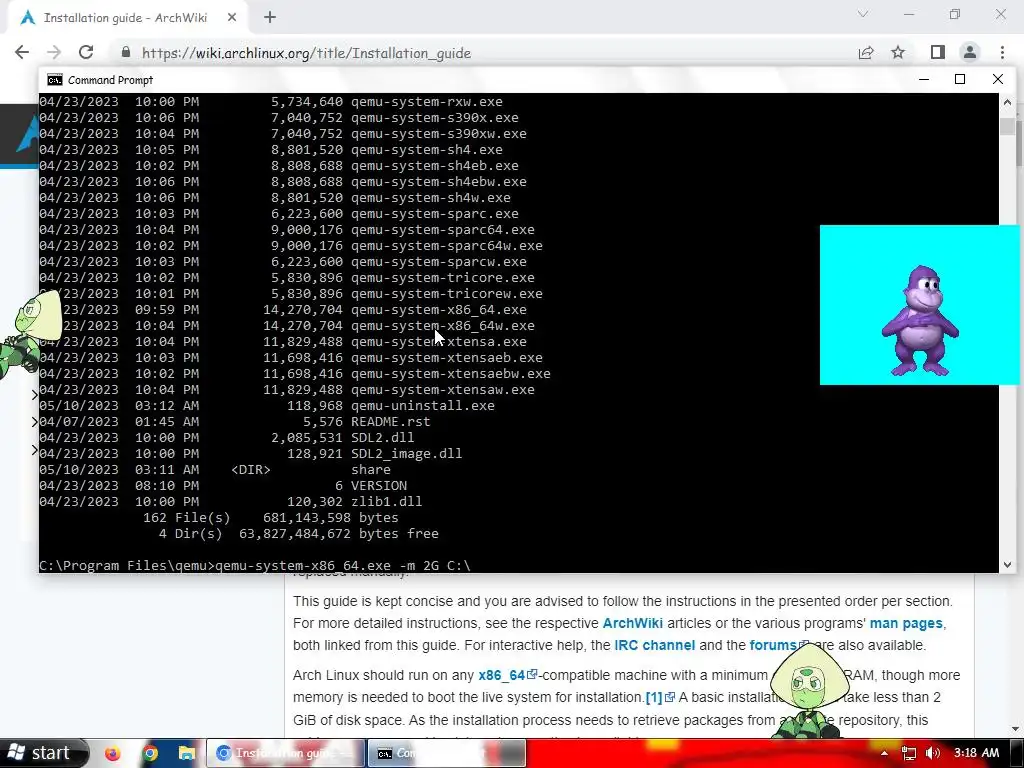Bookmark this page with the star icon
Image resolution: width=1024 pixels, height=768 pixels.
point(898,52)
